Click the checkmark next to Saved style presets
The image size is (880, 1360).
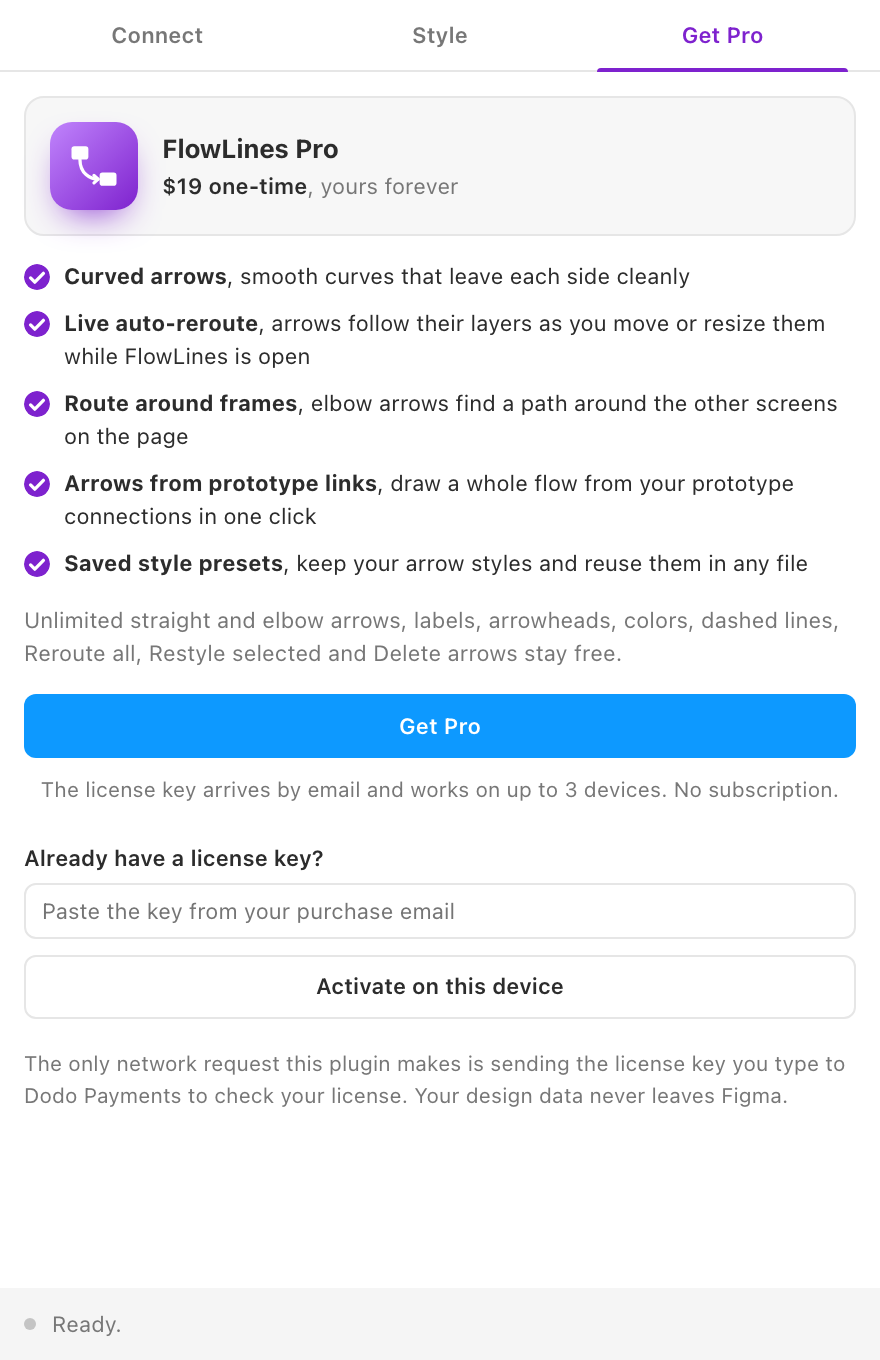pyautogui.click(x=37, y=564)
